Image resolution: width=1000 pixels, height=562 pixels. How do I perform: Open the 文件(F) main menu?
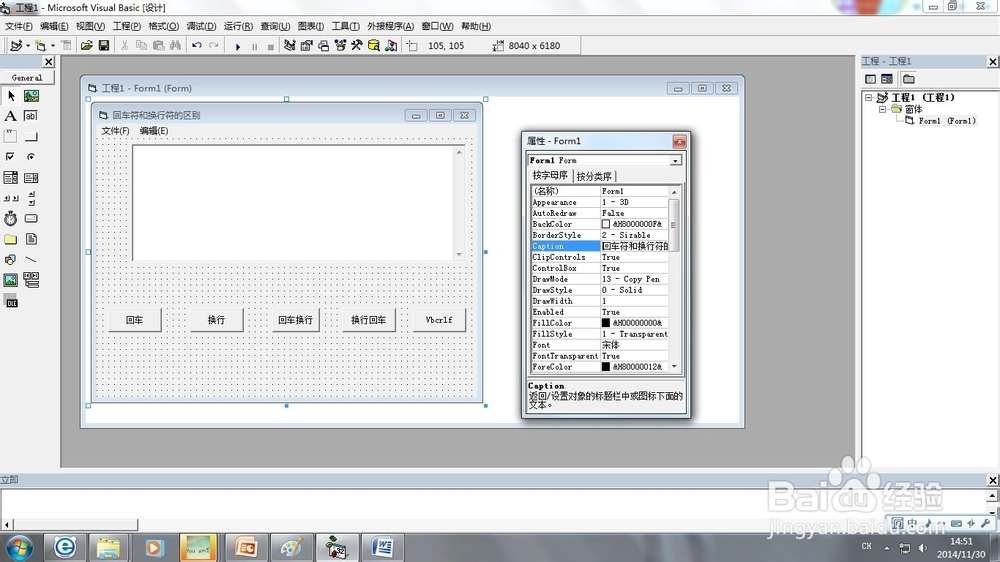point(18,26)
